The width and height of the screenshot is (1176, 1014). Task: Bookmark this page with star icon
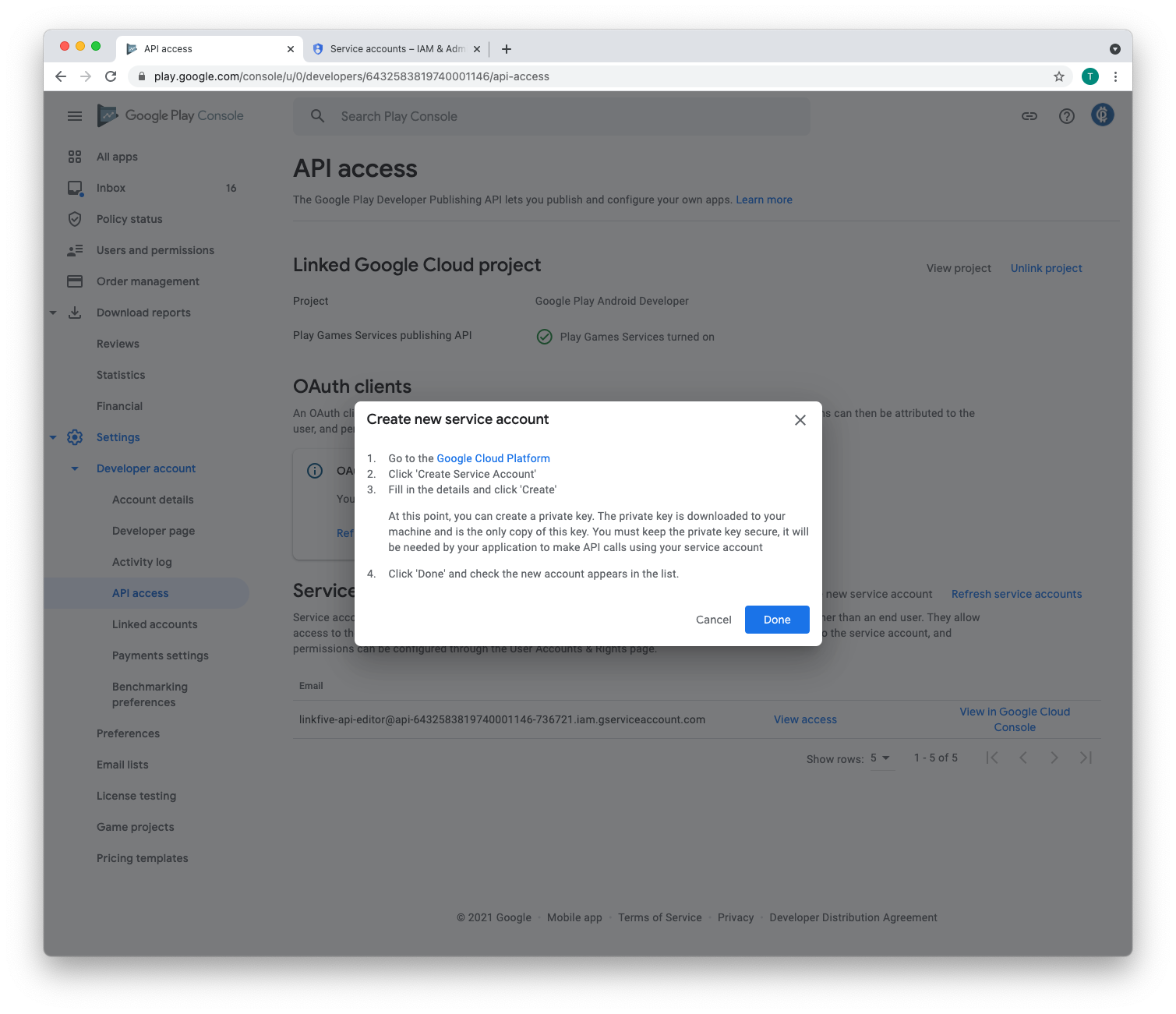click(1059, 76)
